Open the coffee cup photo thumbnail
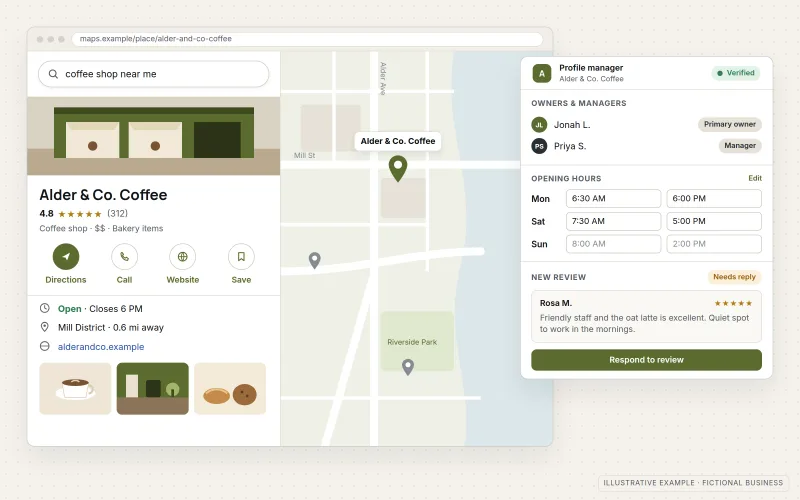Viewport: 800px width, 500px height. (75, 389)
